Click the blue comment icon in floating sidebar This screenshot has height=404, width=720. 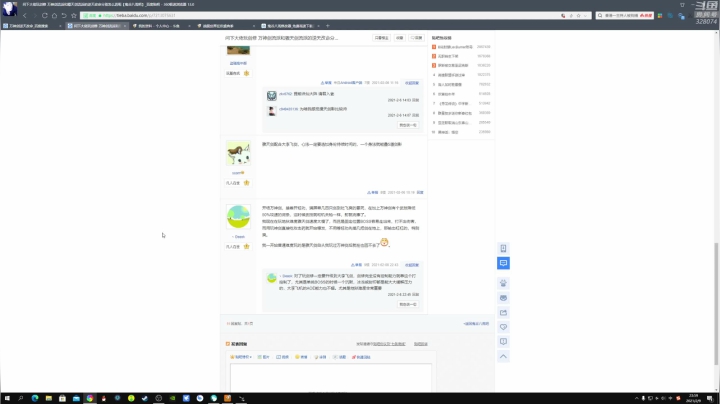[x=503, y=263]
